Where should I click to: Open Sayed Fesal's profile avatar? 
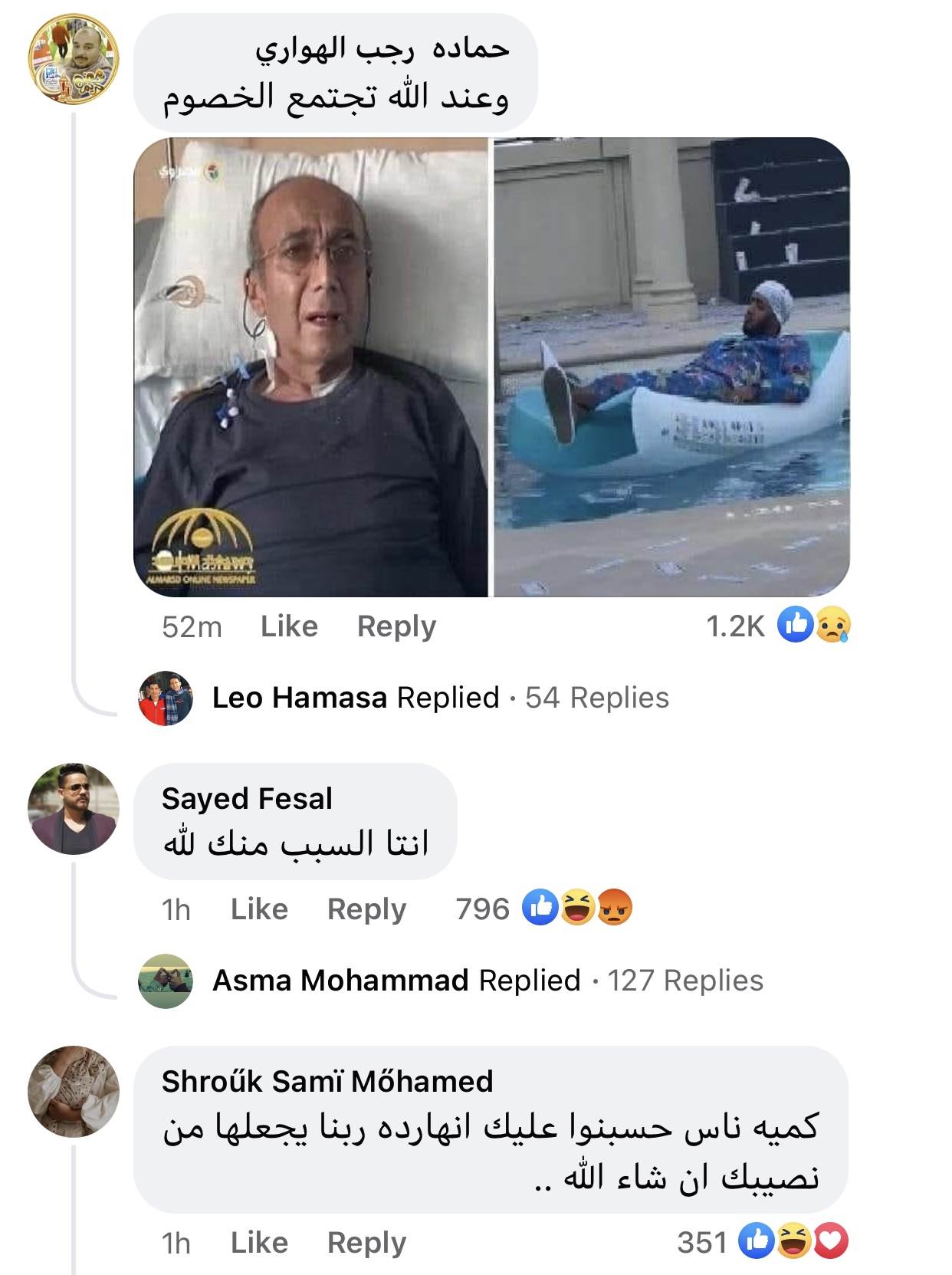tap(74, 808)
